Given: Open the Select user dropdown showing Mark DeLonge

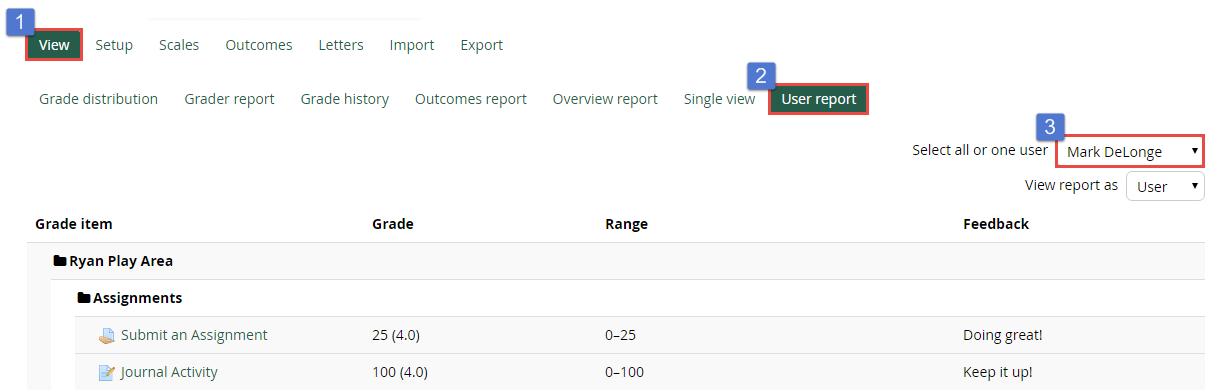Looking at the screenshot, I should [x=1130, y=152].
